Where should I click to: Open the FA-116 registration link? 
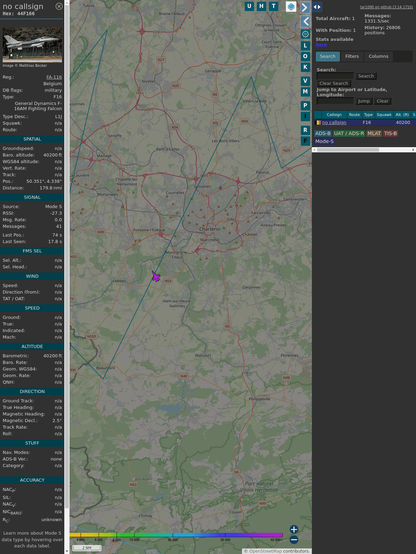[54, 77]
